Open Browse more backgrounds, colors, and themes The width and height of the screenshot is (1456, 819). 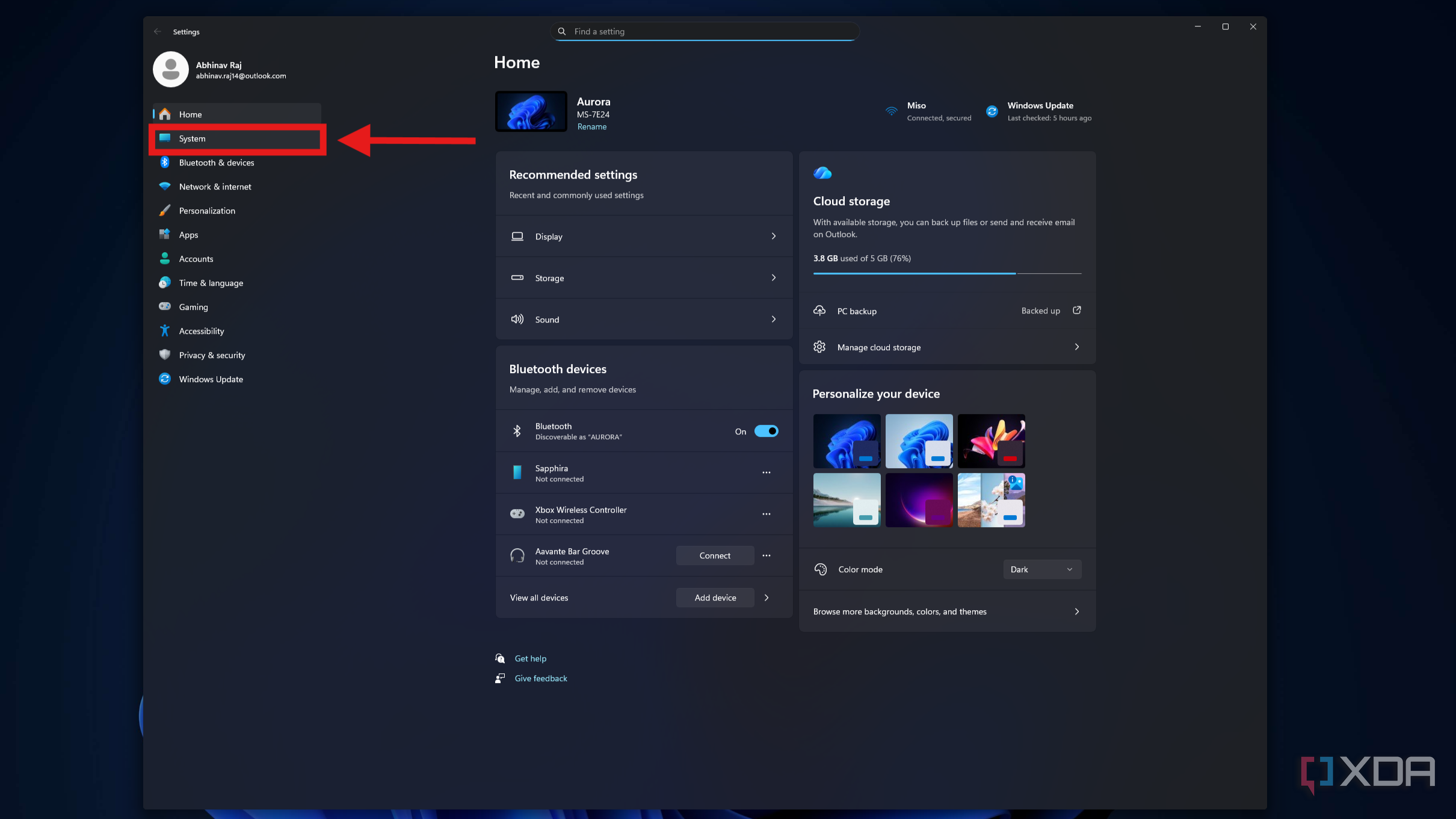[947, 611]
